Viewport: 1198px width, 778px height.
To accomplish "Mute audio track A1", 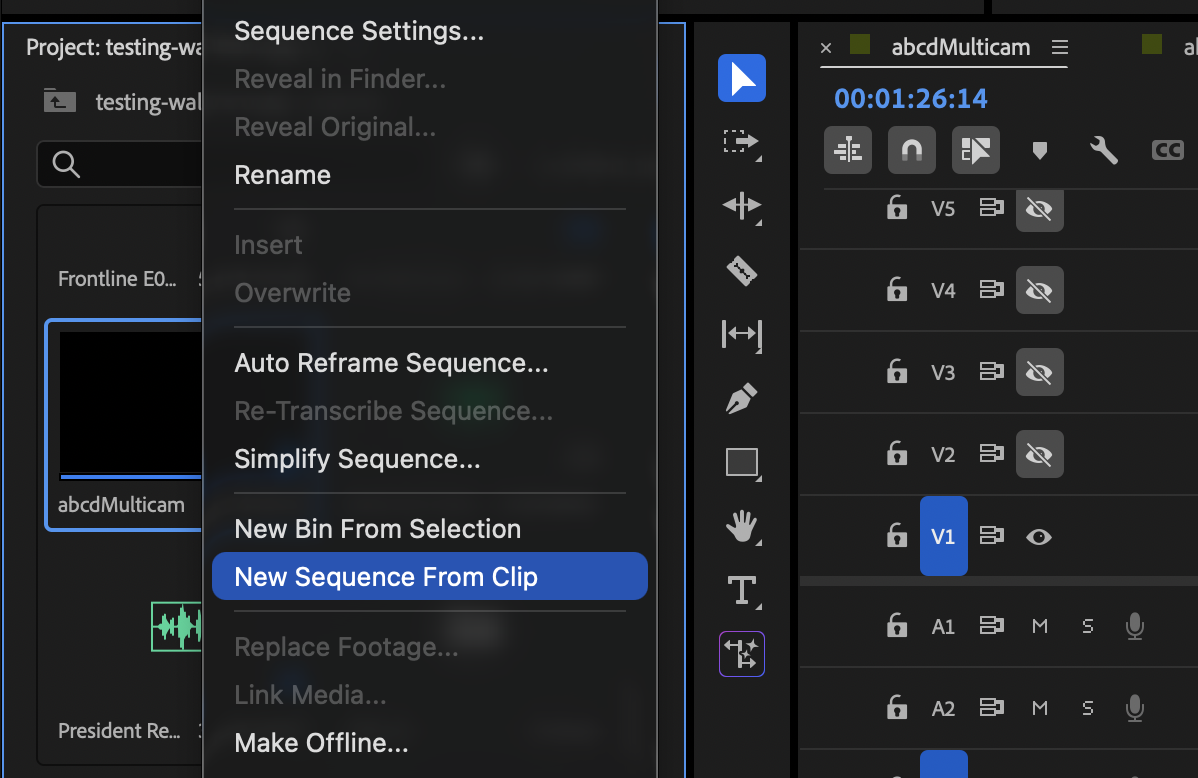I will (x=1039, y=626).
